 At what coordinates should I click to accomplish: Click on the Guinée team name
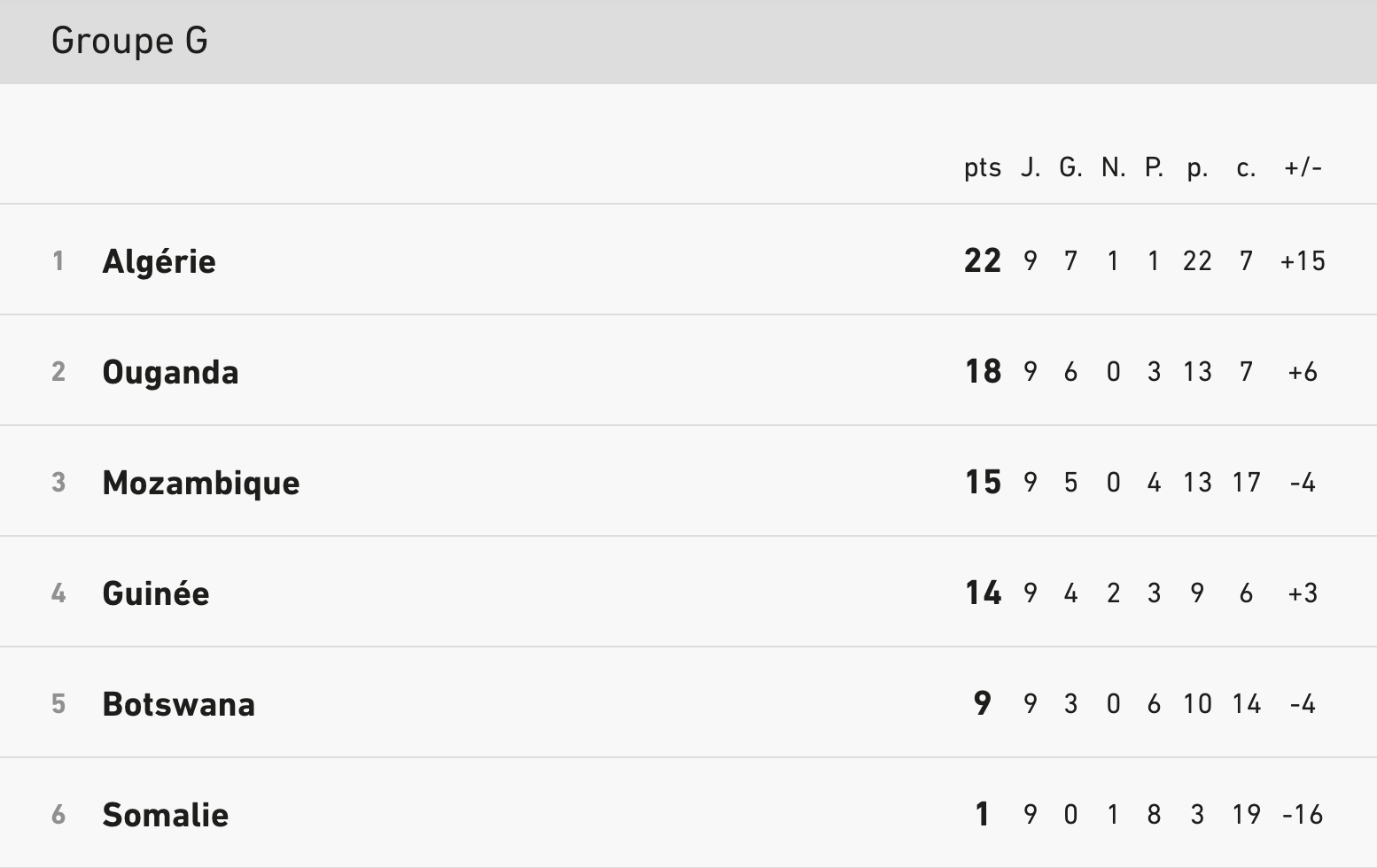[x=156, y=593]
